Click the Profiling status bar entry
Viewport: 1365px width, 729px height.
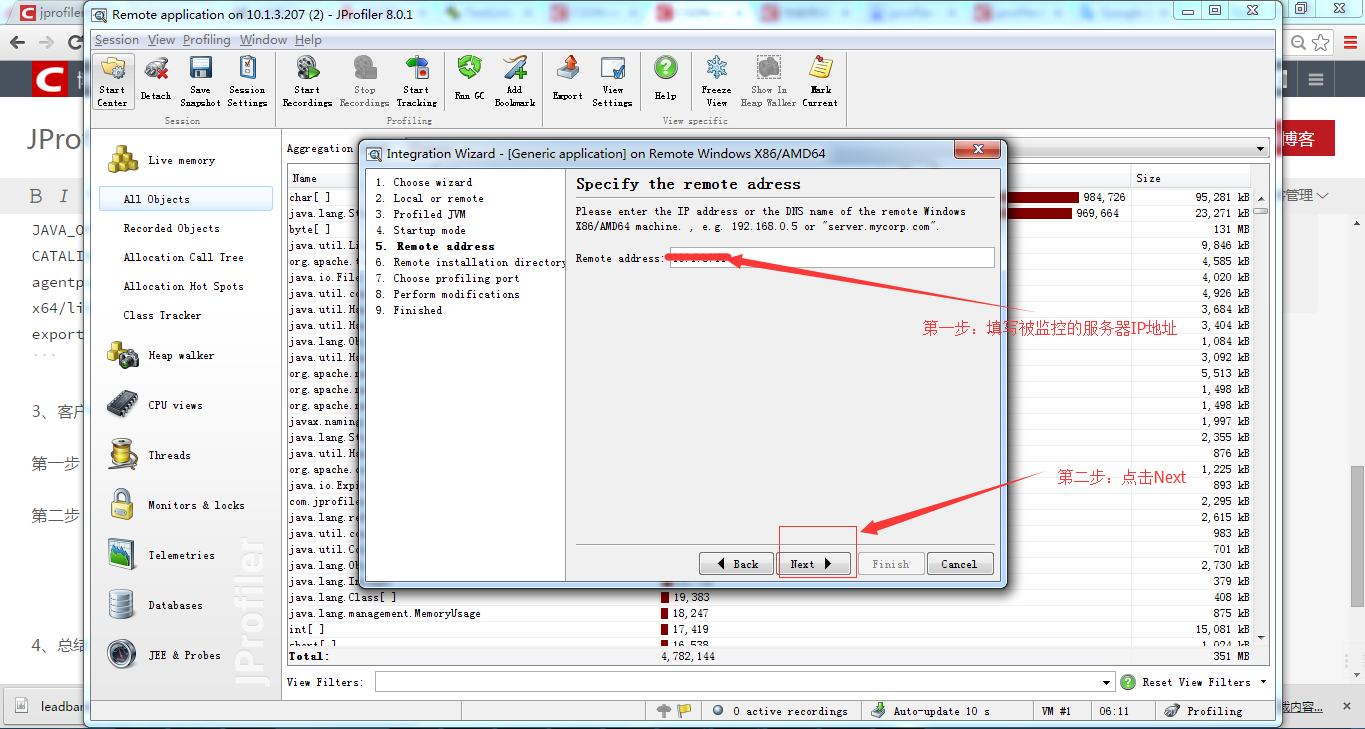[x=1204, y=711]
